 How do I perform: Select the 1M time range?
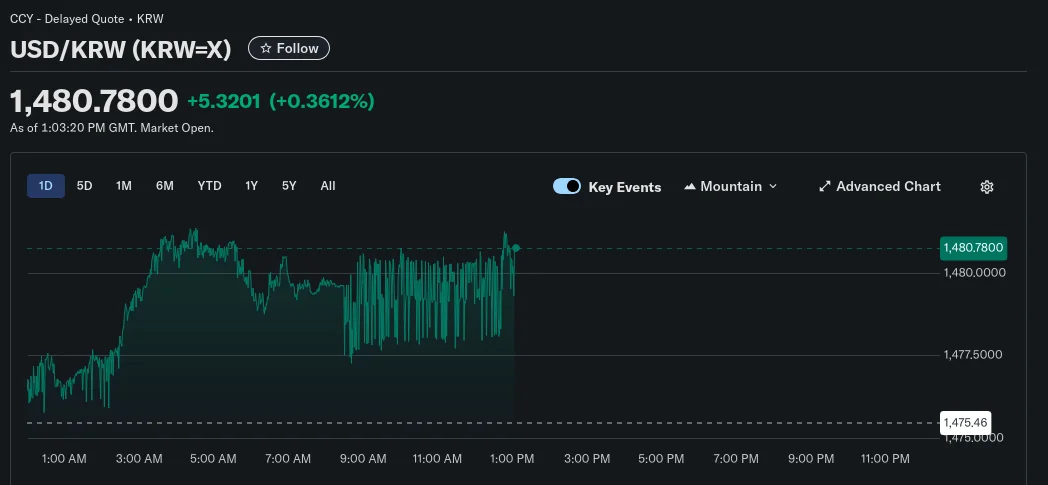[x=124, y=186]
